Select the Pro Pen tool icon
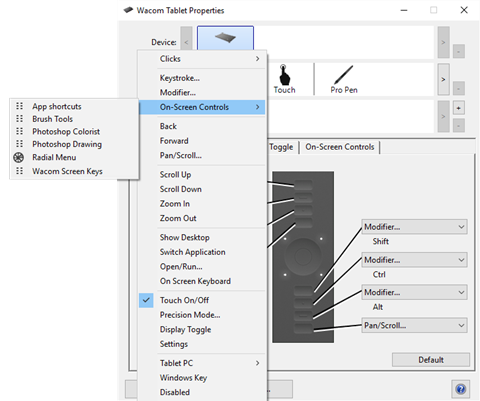 click(344, 75)
